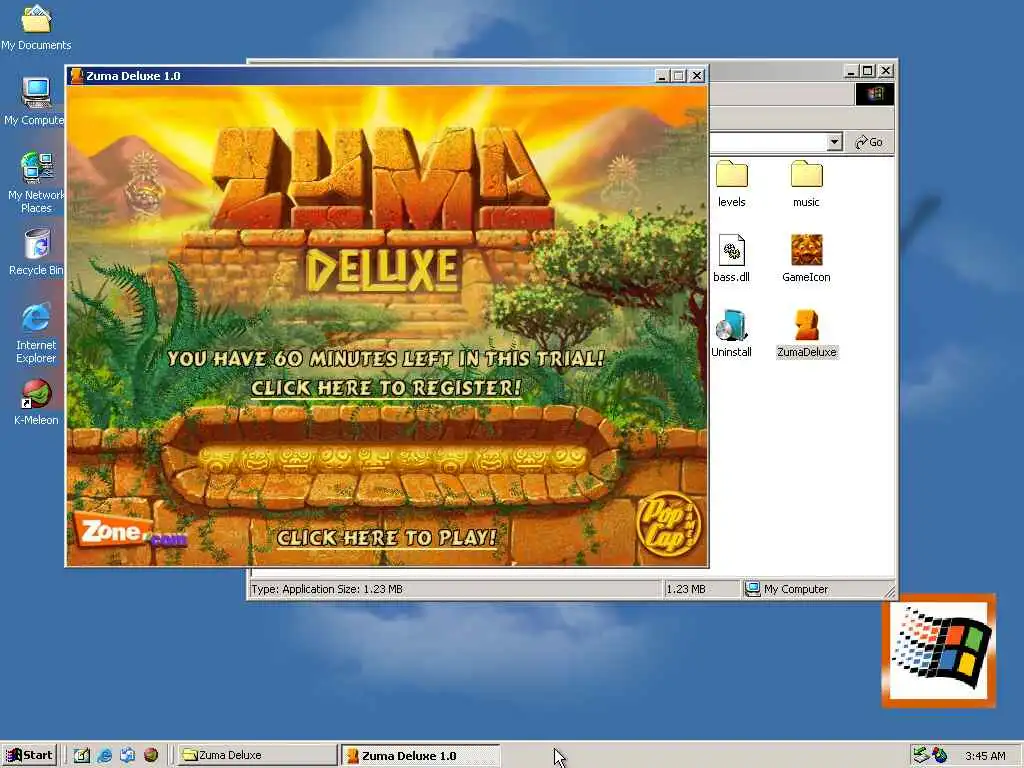Click Zuma Deluxe 1.0 taskbar button
Image resolution: width=1024 pixels, height=768 pixels.
(420, 756)
